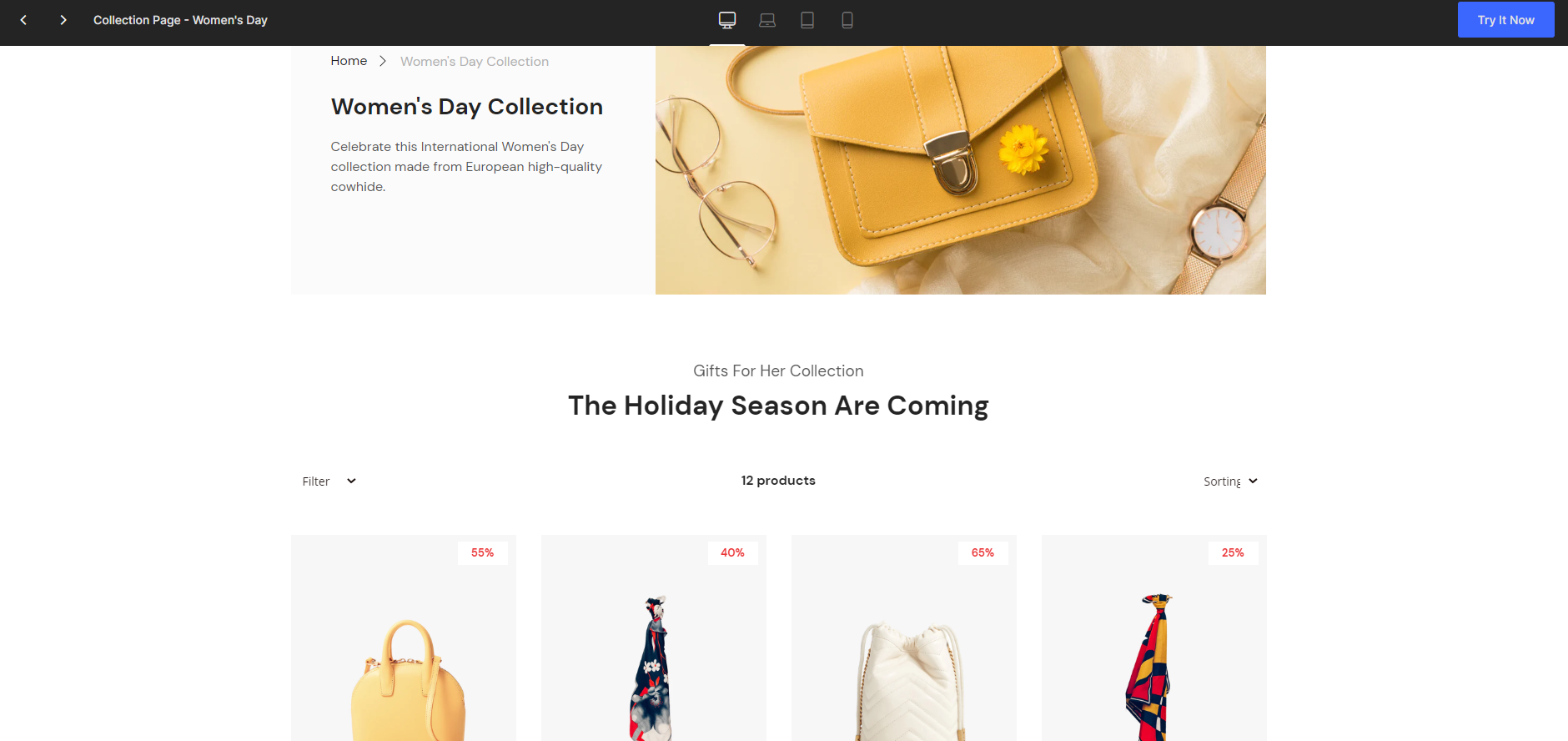1568x741 pixels.
Task: Open Women's Day Collection breadcrumb
Action: point(475,62)
